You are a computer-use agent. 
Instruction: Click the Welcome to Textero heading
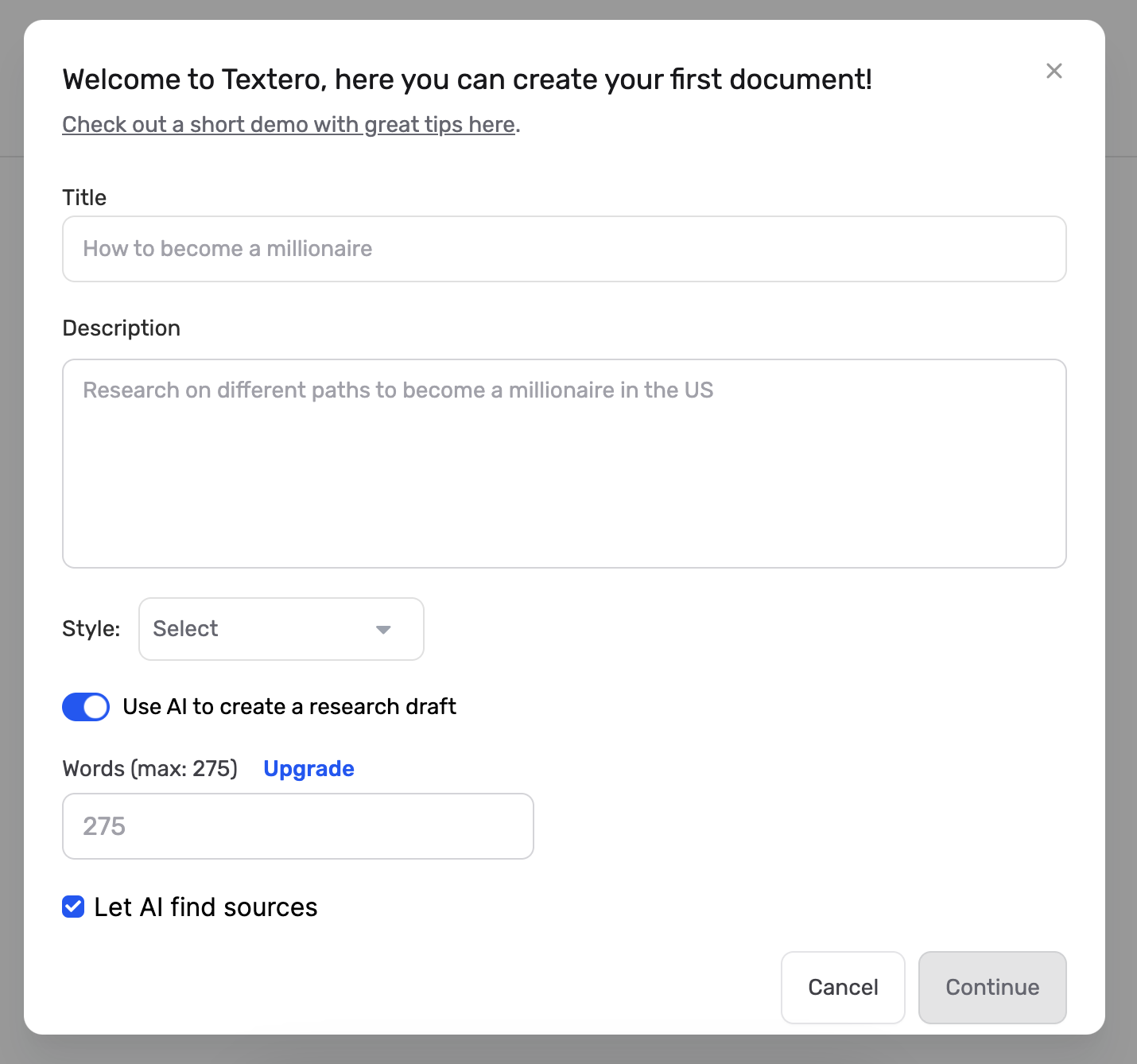tap(468, 80)
